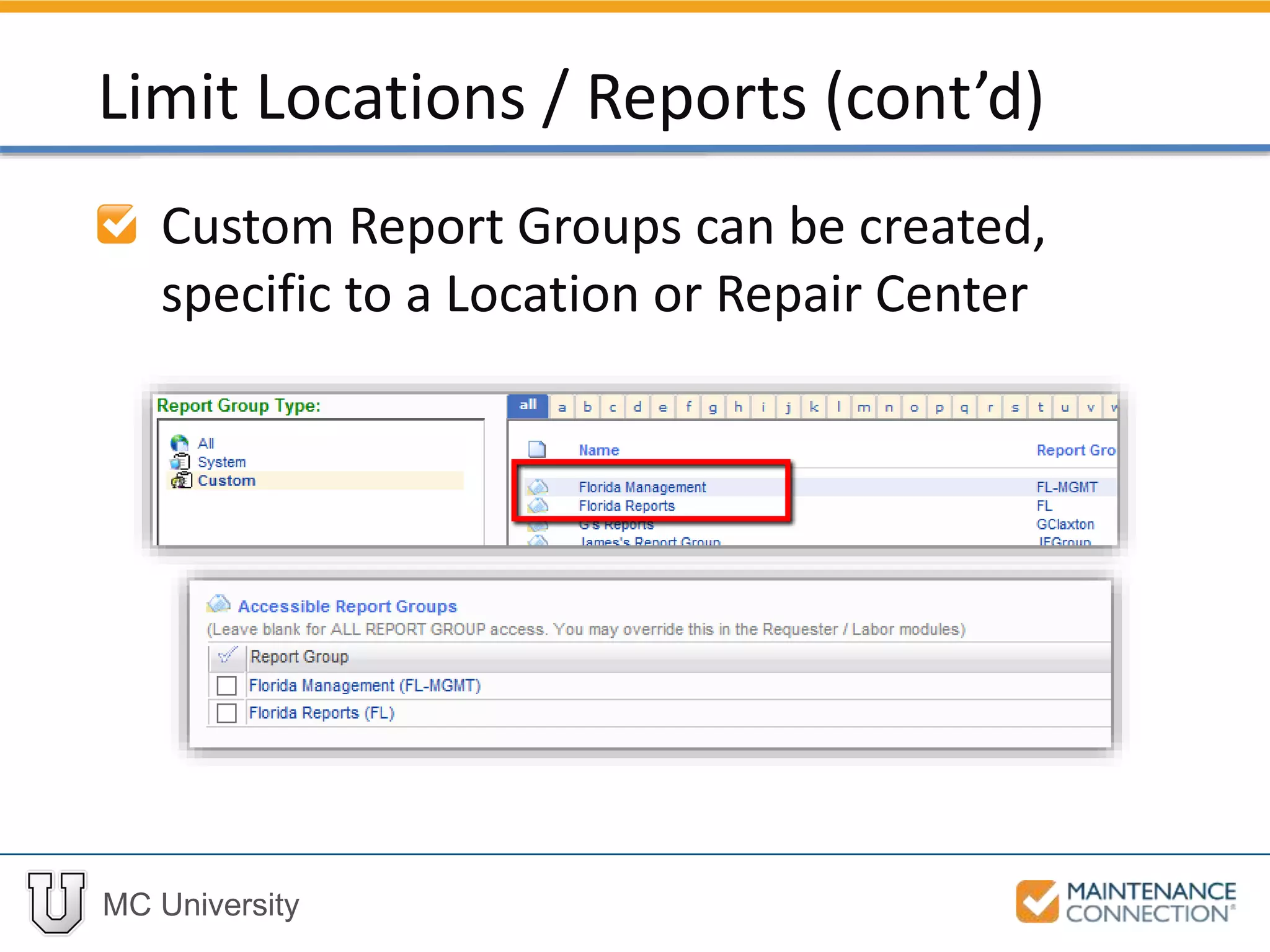Click the Accessible Report Groups heading
1270x952 pixels.
[x=347, y=606]
